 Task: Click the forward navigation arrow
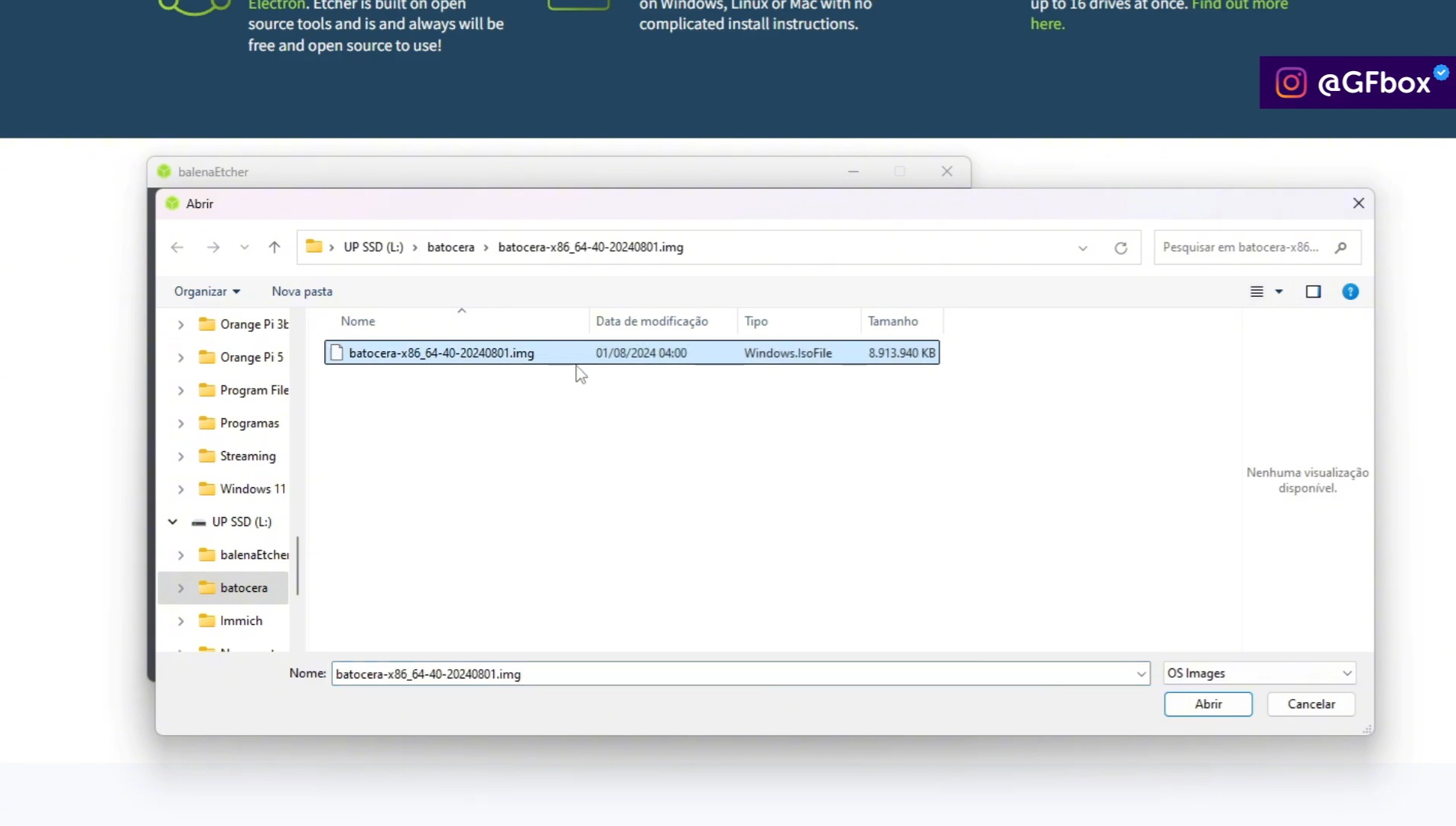(x=213, y=247)
